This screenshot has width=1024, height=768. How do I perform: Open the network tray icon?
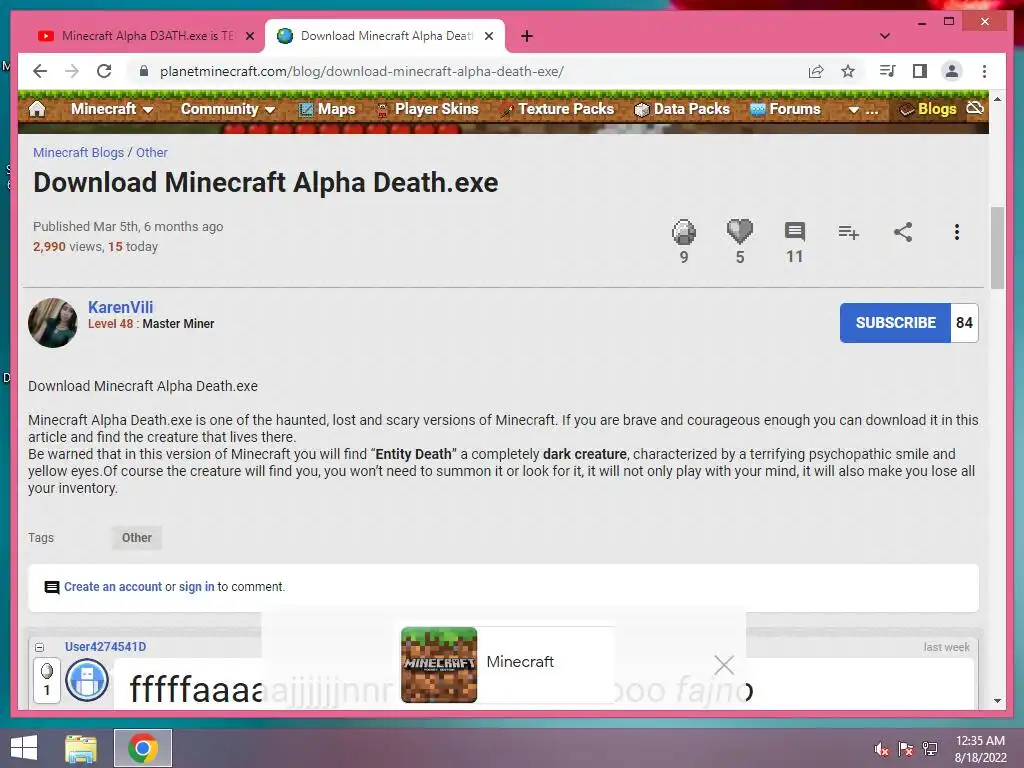930,749
